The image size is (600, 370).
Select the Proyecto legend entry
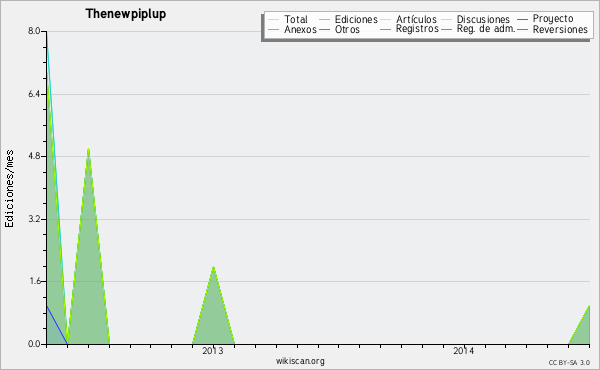(553, 18)
